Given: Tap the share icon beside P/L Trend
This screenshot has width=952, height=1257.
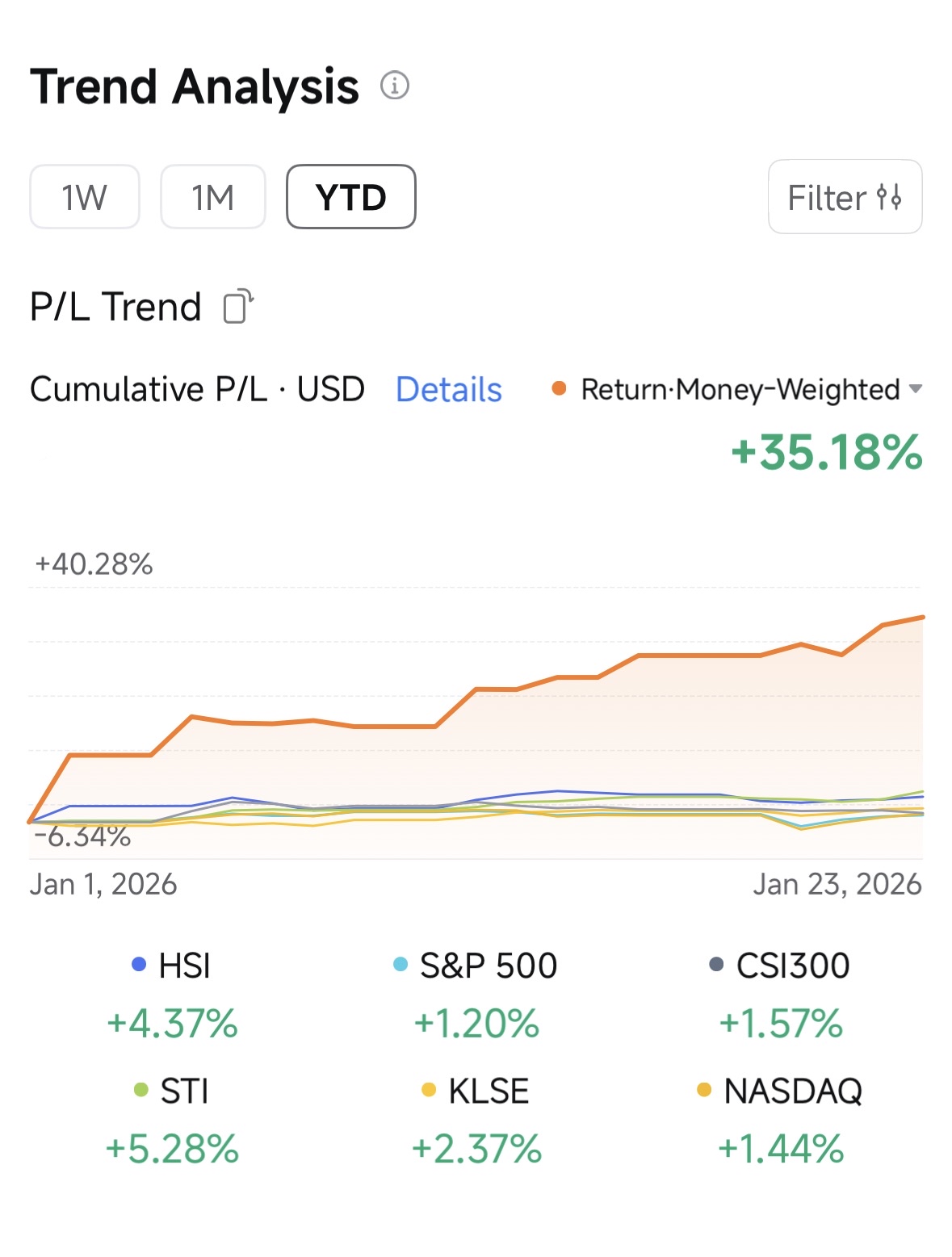Looking at the screenshot, I should (237, 307).
